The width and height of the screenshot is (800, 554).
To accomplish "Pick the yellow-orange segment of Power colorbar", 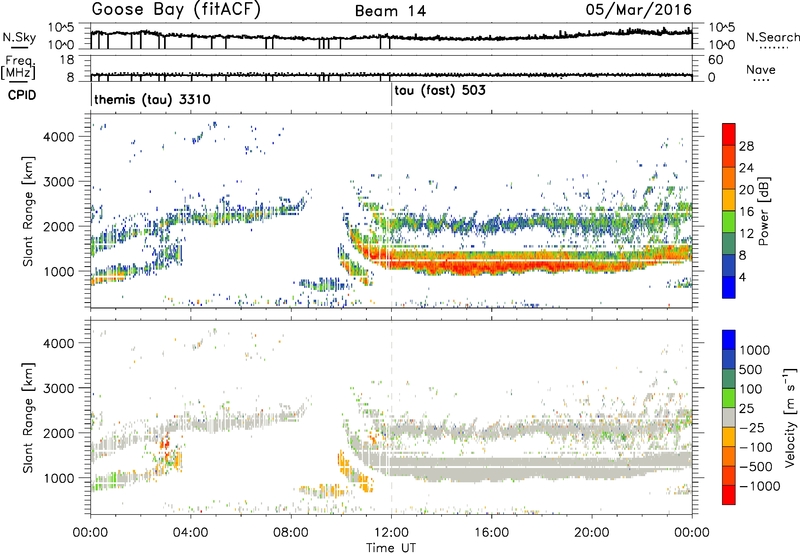I will tap(729, 199).
